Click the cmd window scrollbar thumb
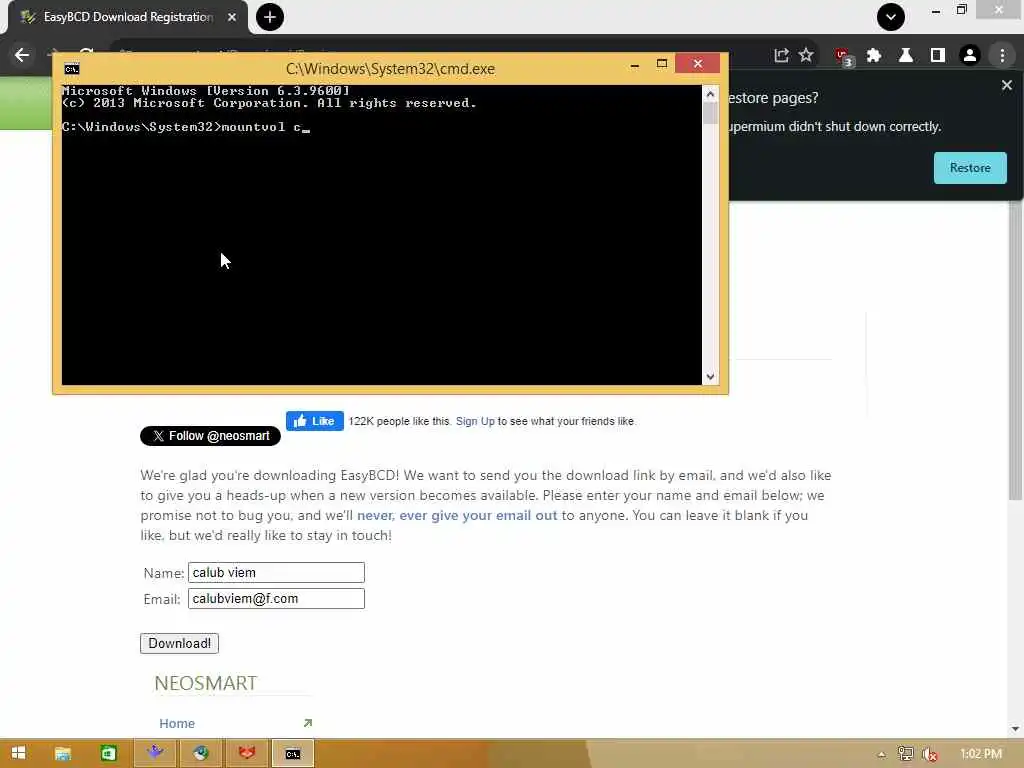The height and width of the screenshot is (768, 1024). pos(710,114)
